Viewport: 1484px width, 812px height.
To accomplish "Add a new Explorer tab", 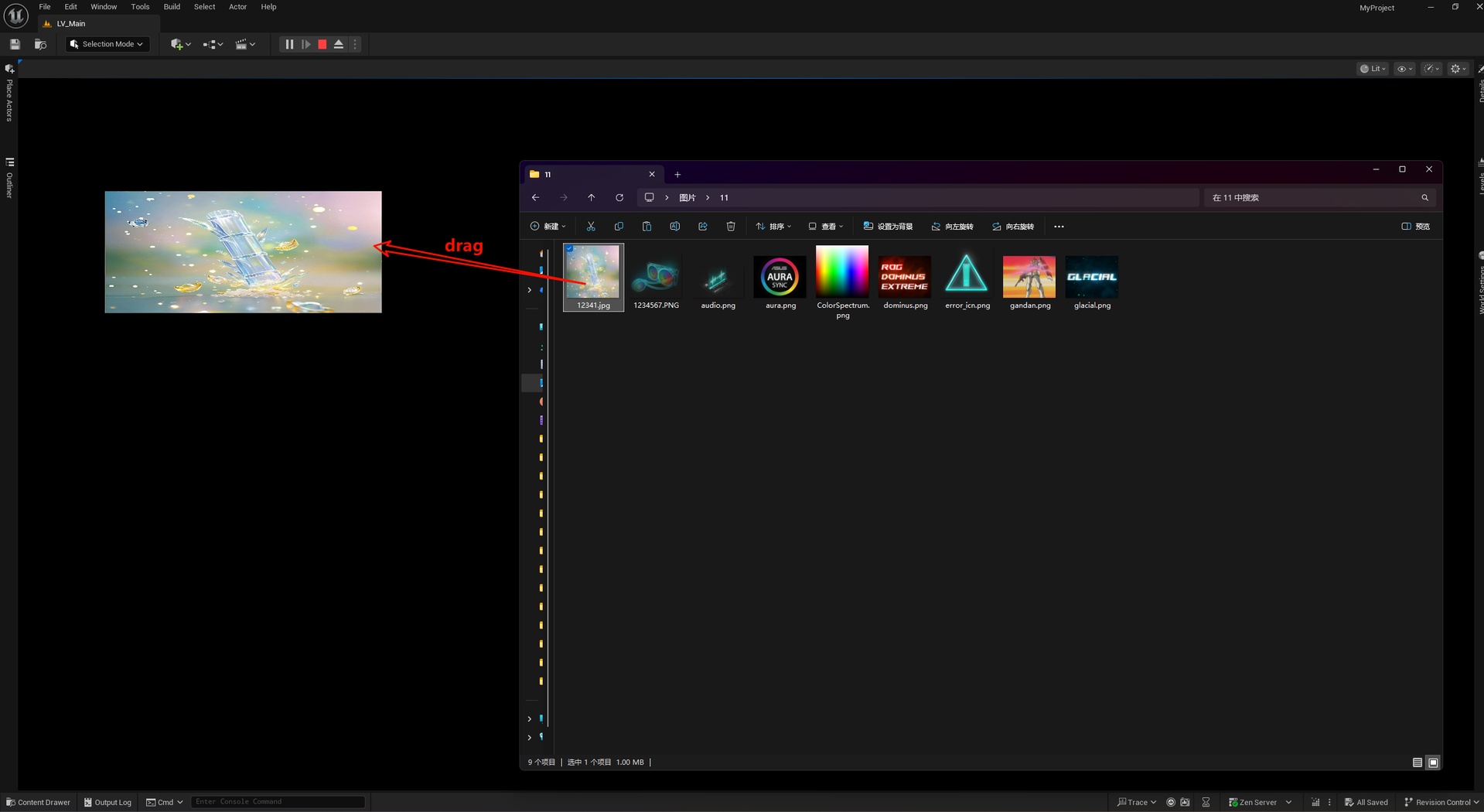I will click(x=677, y=175).
